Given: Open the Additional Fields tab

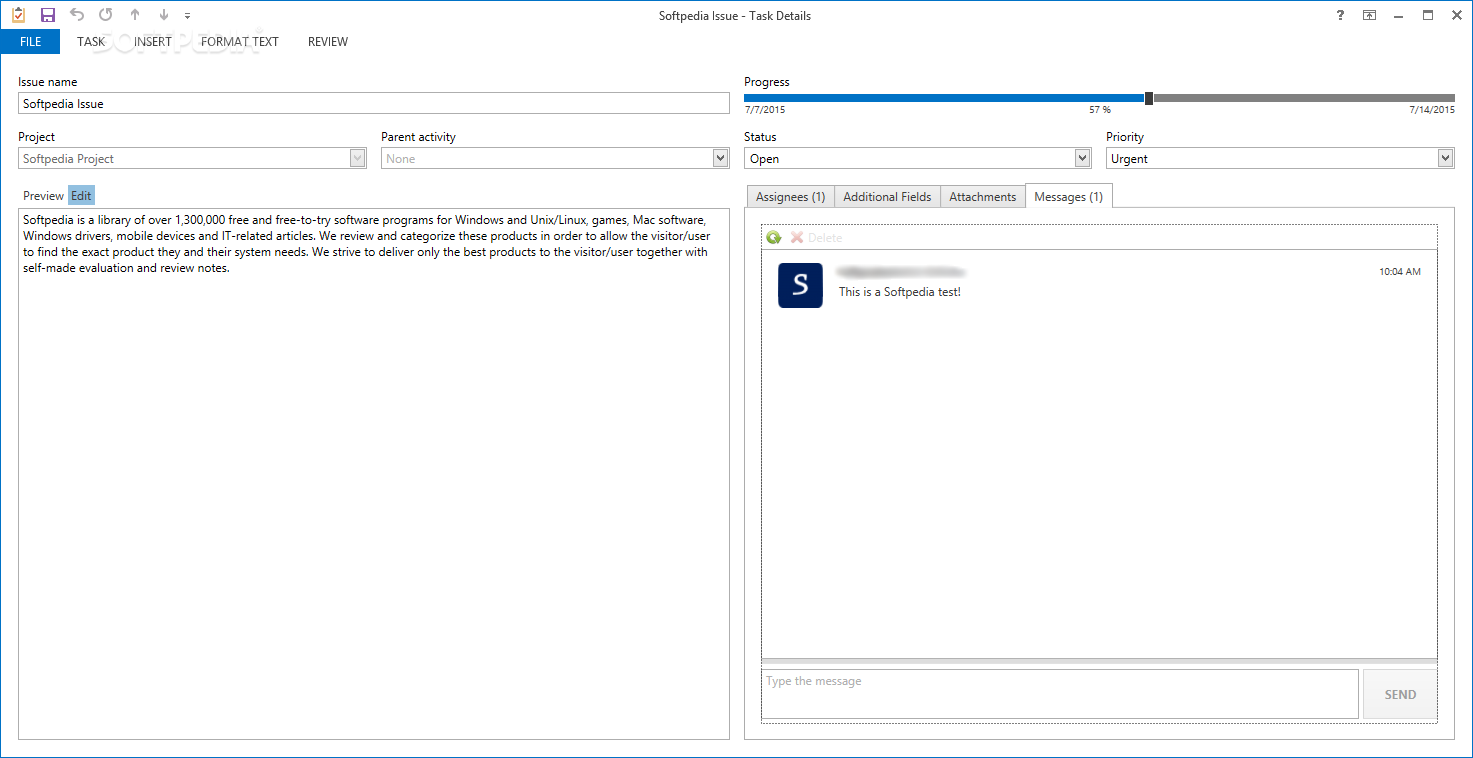Looking at the screenshot, I should tap(887, 197).
